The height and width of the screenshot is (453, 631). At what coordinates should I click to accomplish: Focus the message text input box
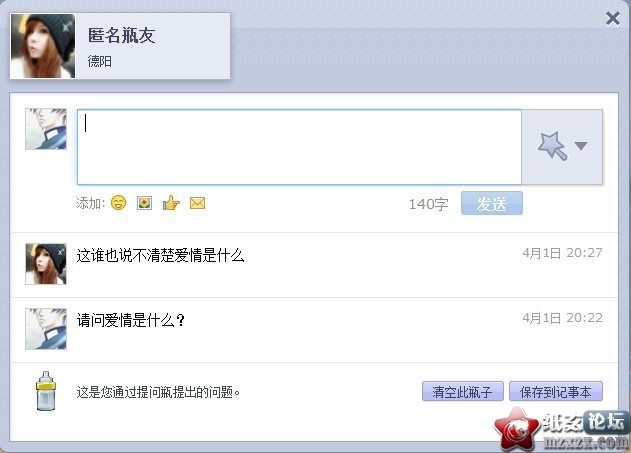pos(299,147)
